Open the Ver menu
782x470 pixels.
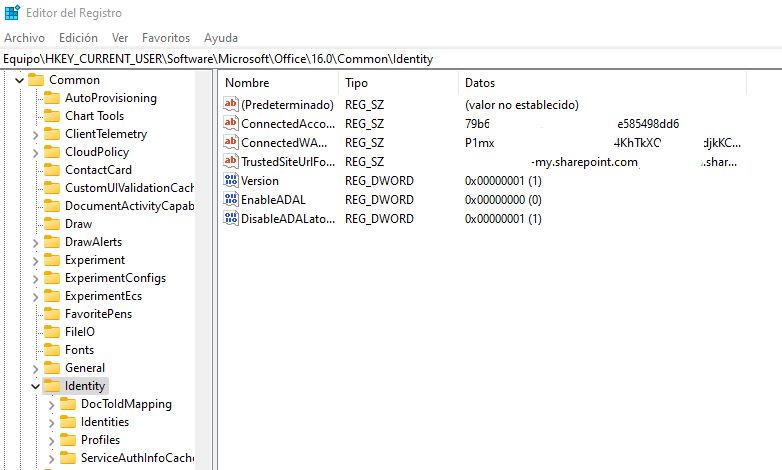click(120, 38)
